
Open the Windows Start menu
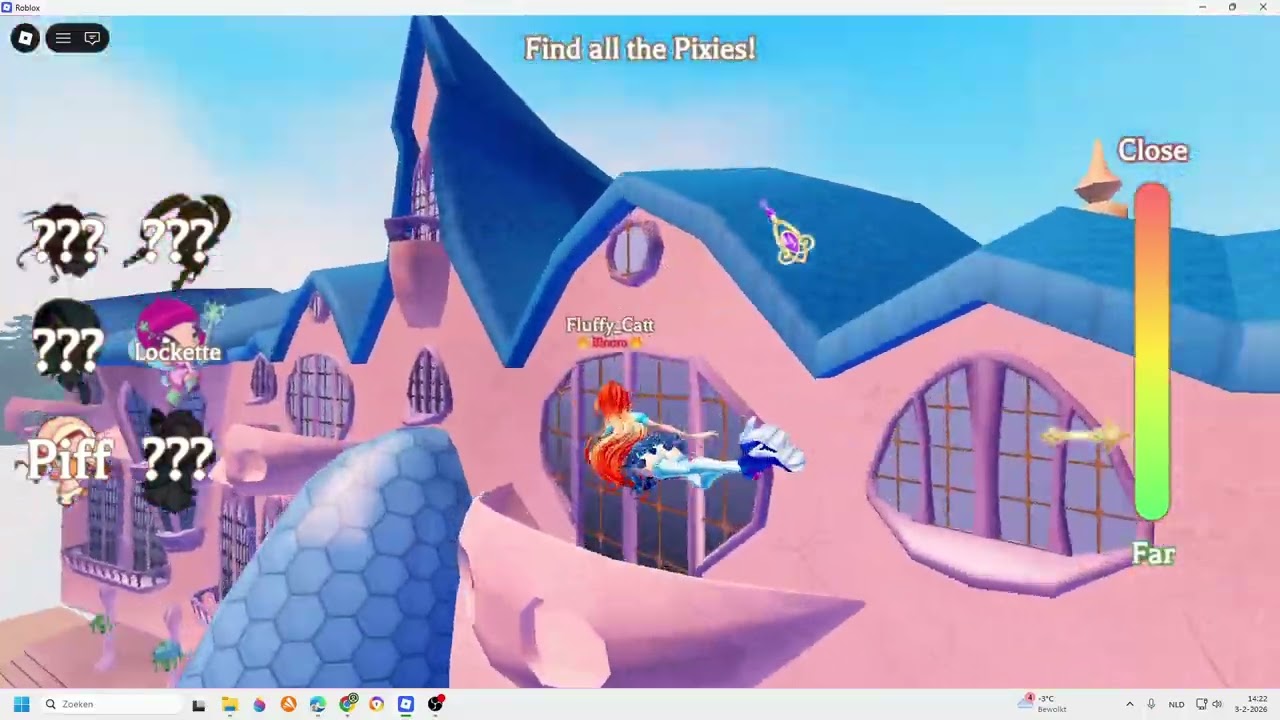pyautogui.click(x=21, y=704)
